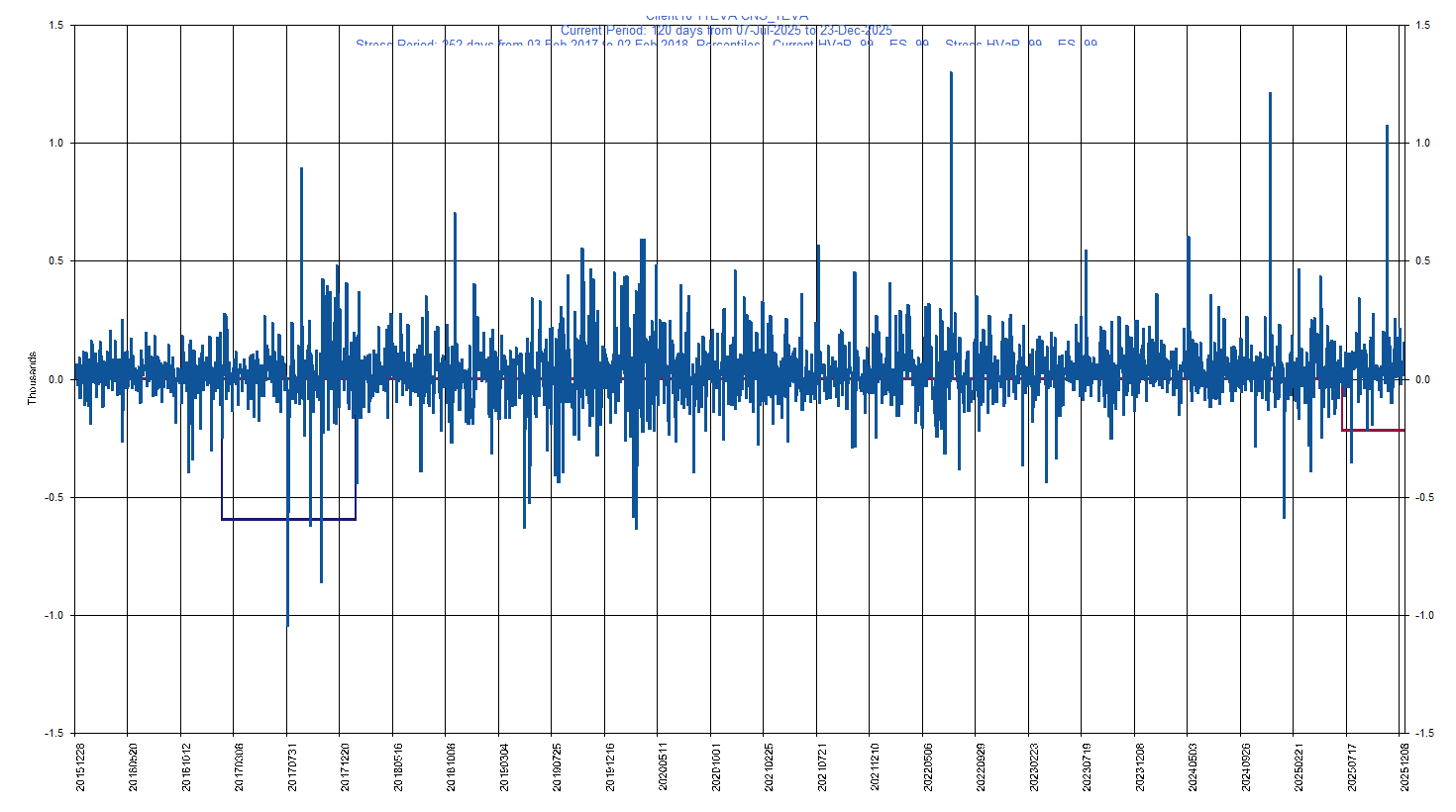Image resolution: width=1456 pixels, height=812 pixels.
Task: Select the 20170731 date label on x-axis
Action: coord(292,768)
